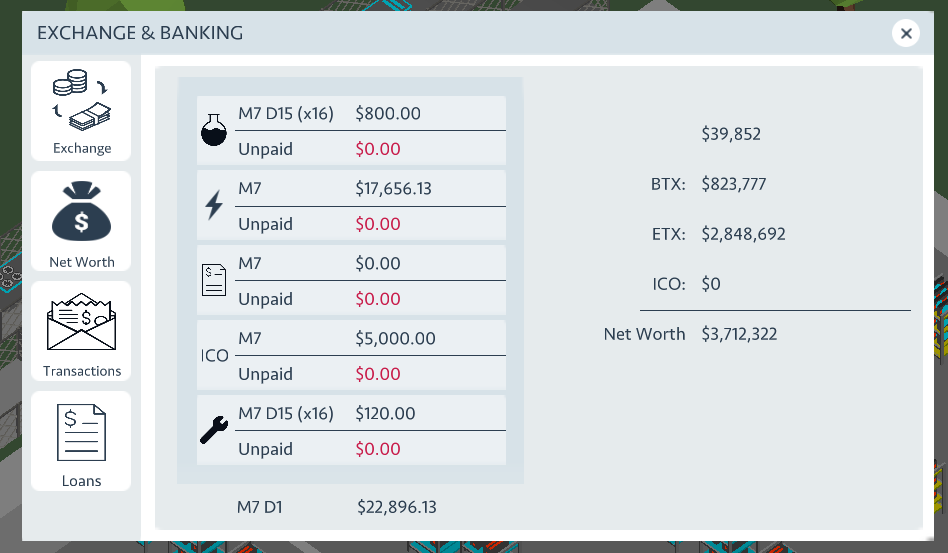Click the $5,000.00 ICO bill row
948x553 pixels.
pyautogui.click(x=351, y=355)
